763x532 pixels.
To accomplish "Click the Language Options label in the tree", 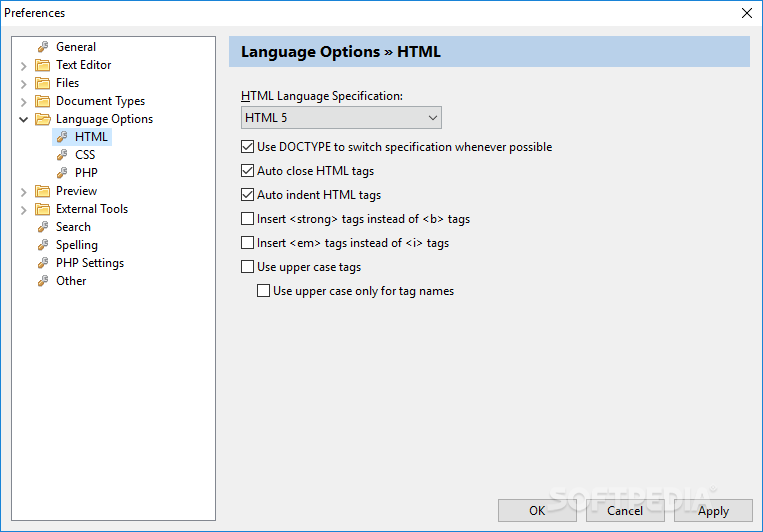I will (105, 119).
